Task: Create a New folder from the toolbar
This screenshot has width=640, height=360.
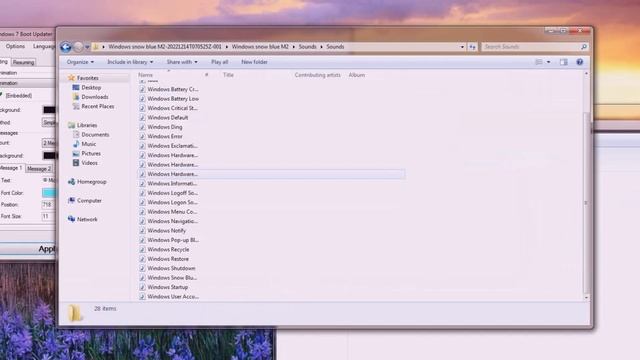Action: tap(254, 62)
